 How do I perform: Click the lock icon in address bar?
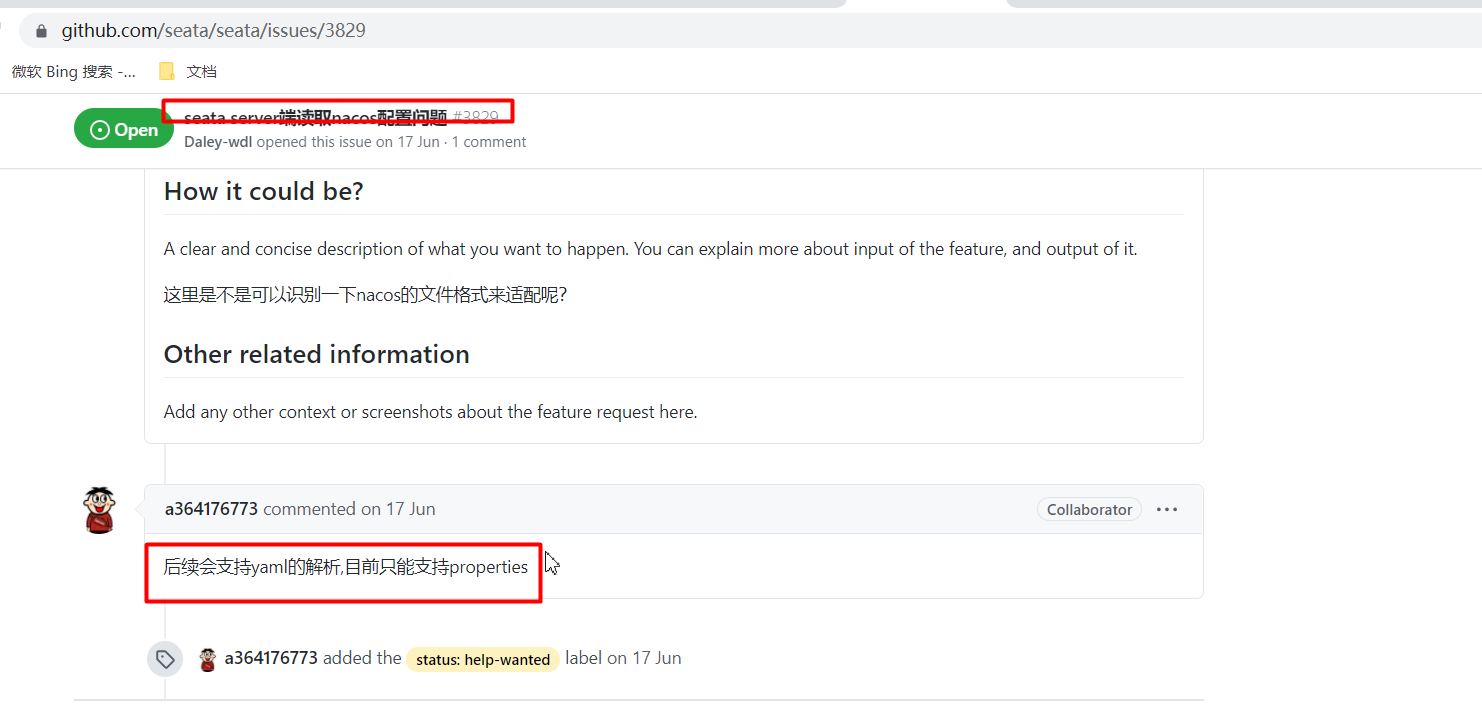[41, 31]
